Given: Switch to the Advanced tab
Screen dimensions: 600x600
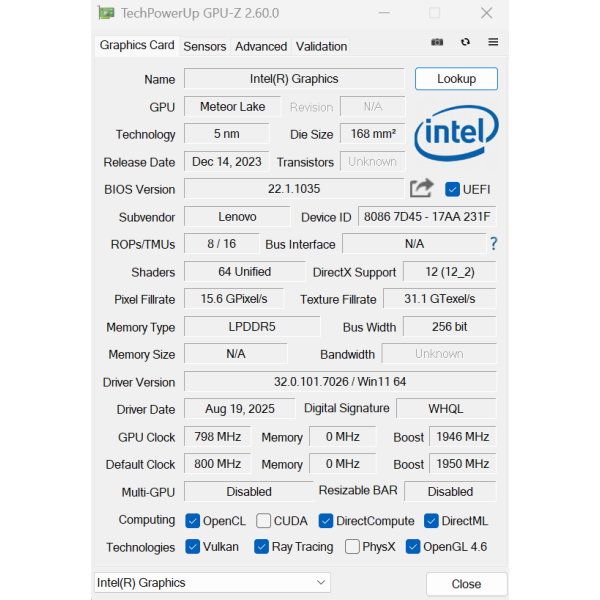Looking at the screenshot, I should (261, 47).
